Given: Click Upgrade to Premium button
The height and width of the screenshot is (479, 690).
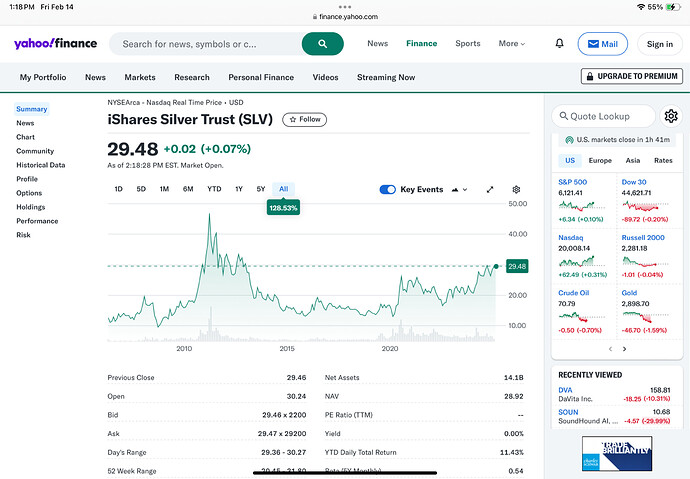Looking at the screenshot, I should [x=632, y=76].
